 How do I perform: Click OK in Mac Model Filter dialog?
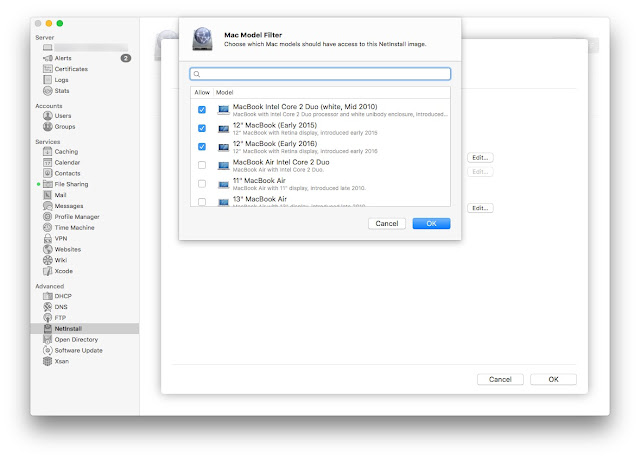[x=431, y=224]
